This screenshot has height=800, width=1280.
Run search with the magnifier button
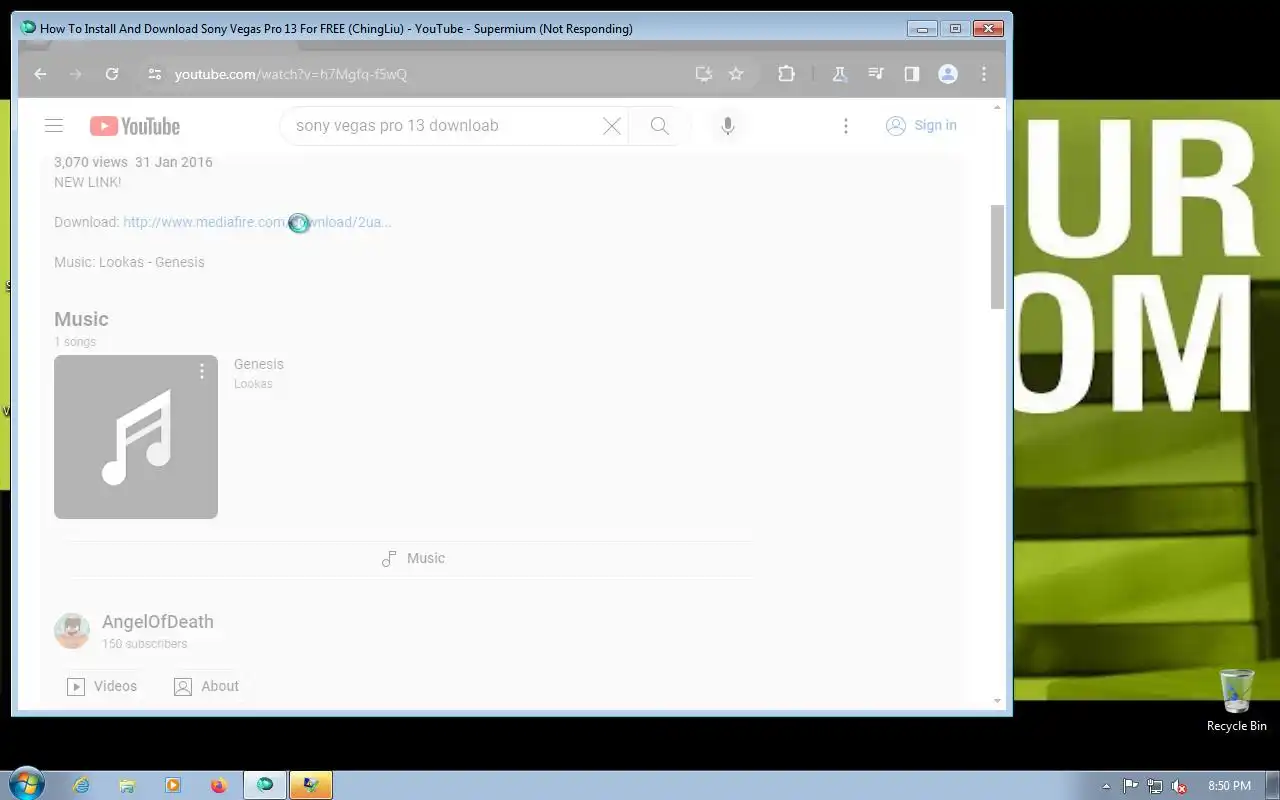point(660,125)
